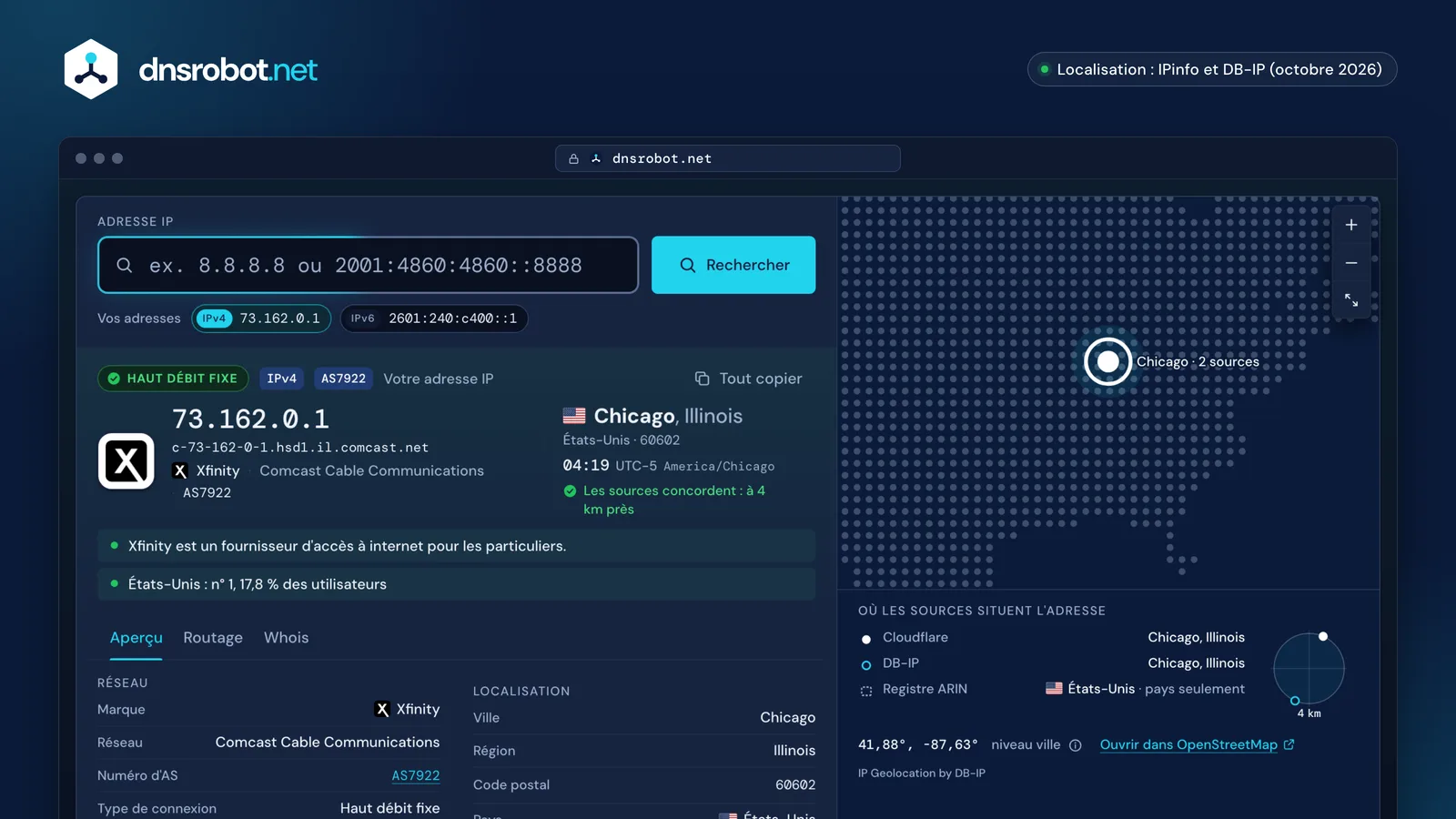The width and height of the screenshot is (1456, 819).
Task: Click the dotted Registre ARIN icon
Action: (x=866, y=691)
